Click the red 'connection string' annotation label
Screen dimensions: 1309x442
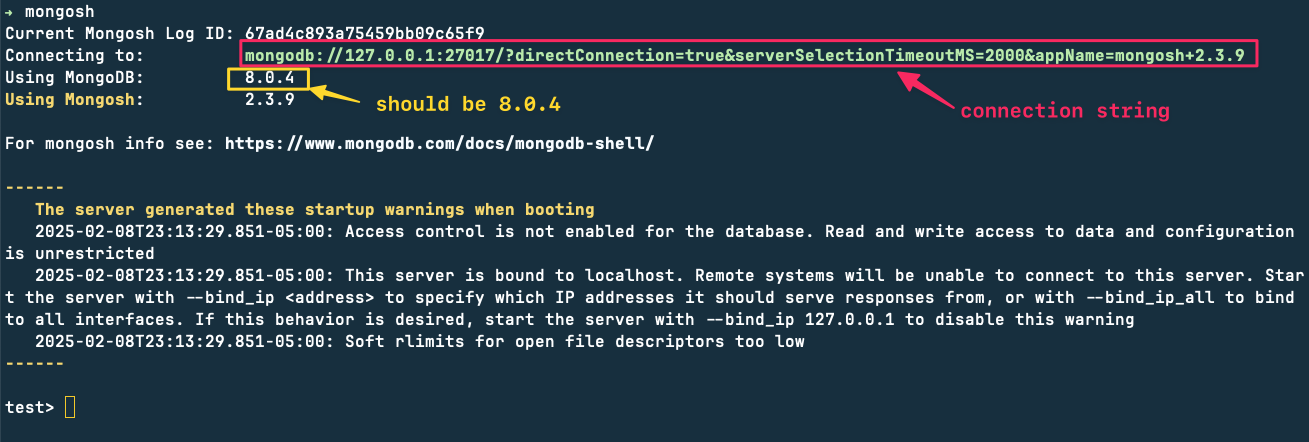click(x=1065, y=110)
